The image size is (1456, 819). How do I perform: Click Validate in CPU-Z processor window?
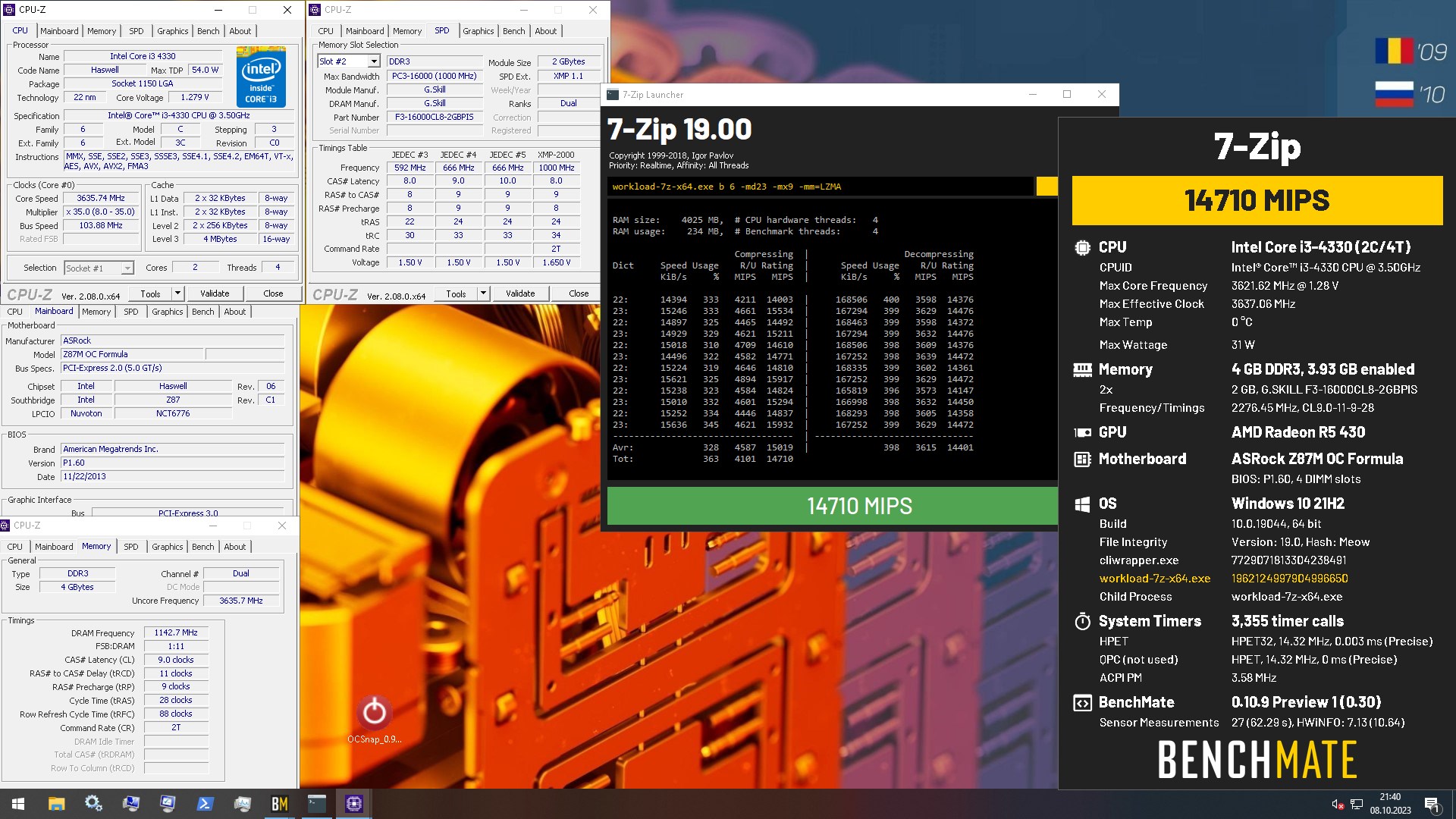click(215, 293)
